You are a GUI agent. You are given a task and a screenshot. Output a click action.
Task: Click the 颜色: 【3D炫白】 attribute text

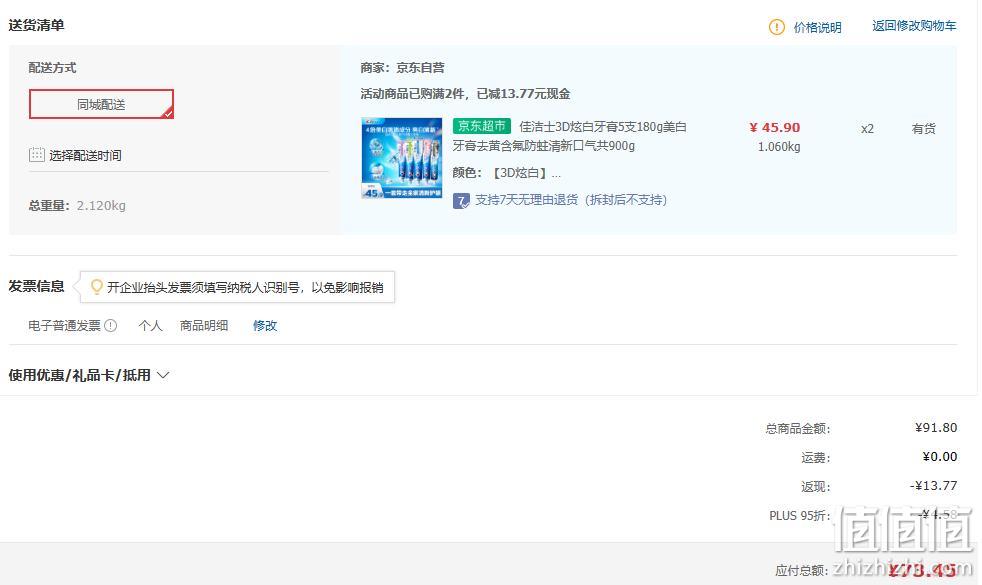tap(506, 173)
